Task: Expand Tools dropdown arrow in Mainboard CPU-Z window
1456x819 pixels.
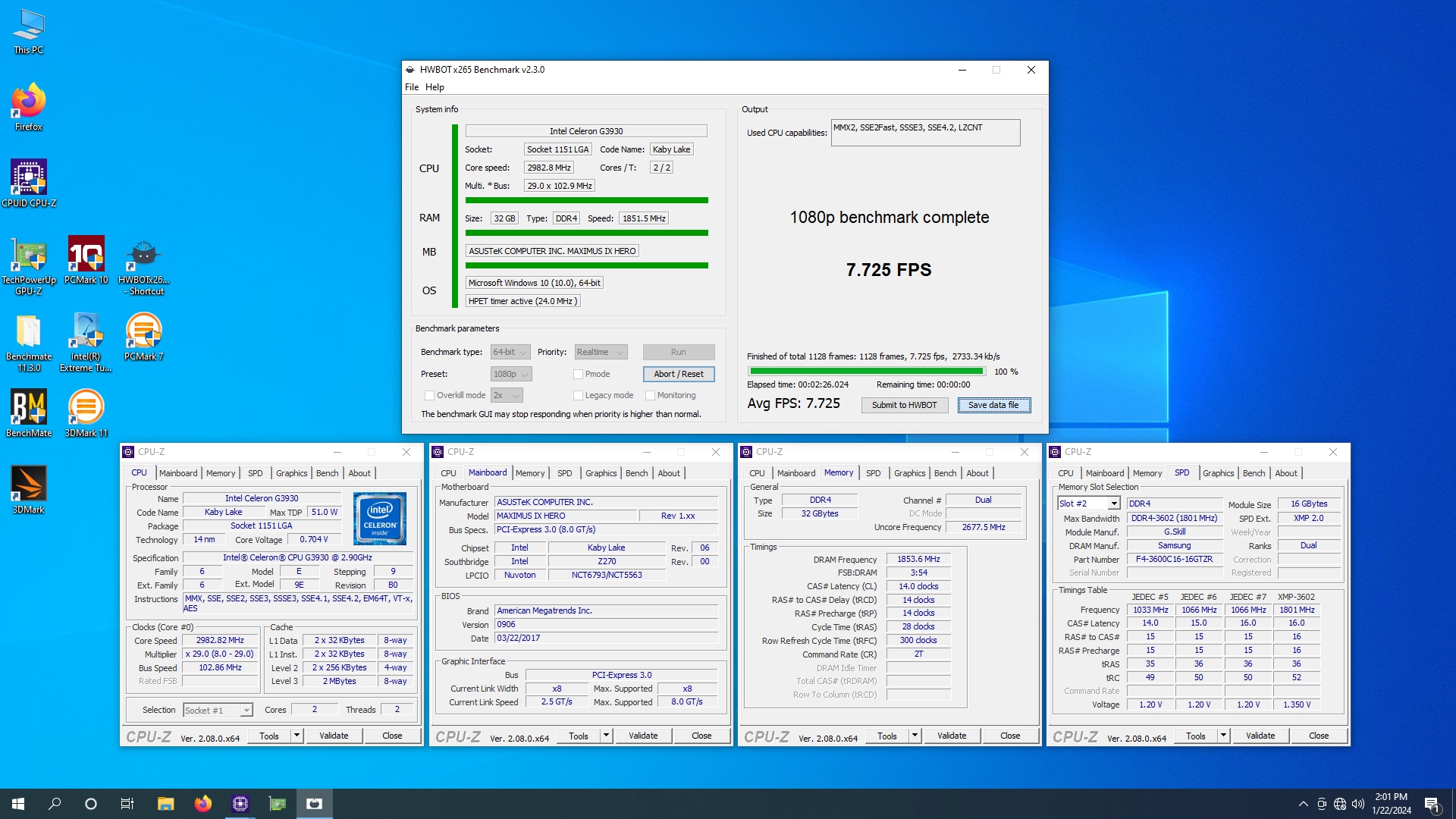Action: click(x=606, y=736)
